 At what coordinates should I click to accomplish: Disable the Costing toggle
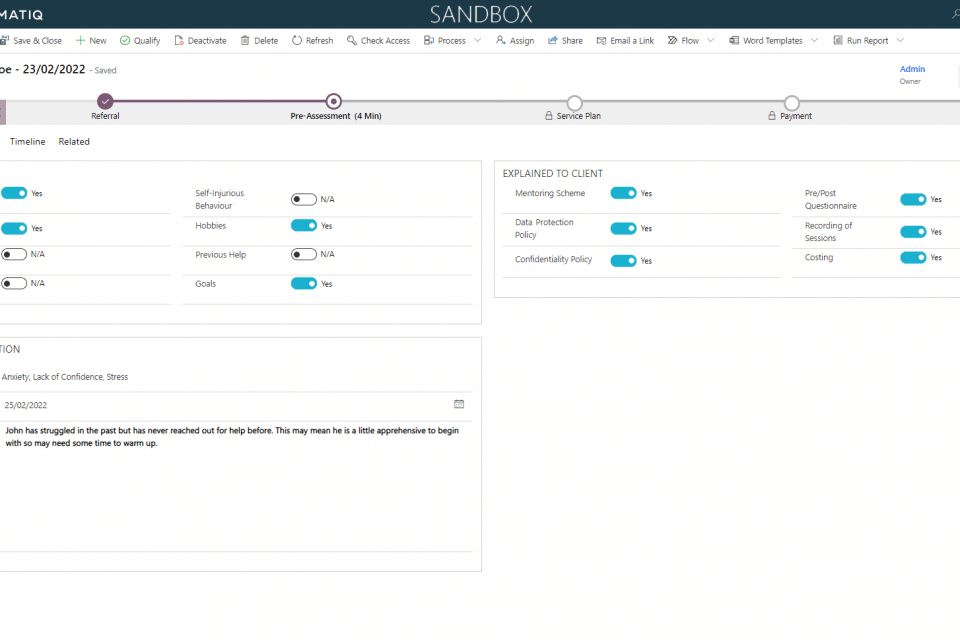coord(913,257)
